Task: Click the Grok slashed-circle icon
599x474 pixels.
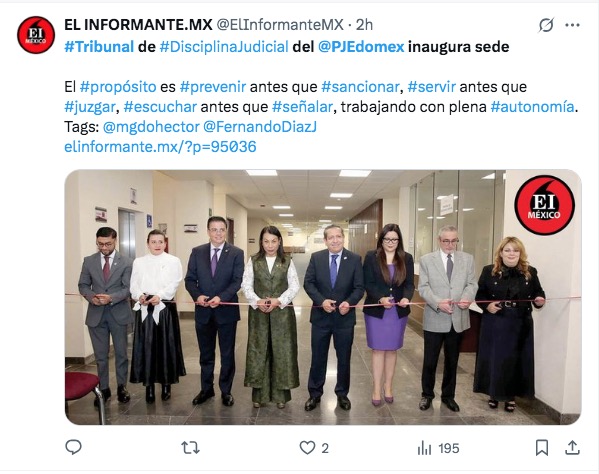Action: click(546, 25)
